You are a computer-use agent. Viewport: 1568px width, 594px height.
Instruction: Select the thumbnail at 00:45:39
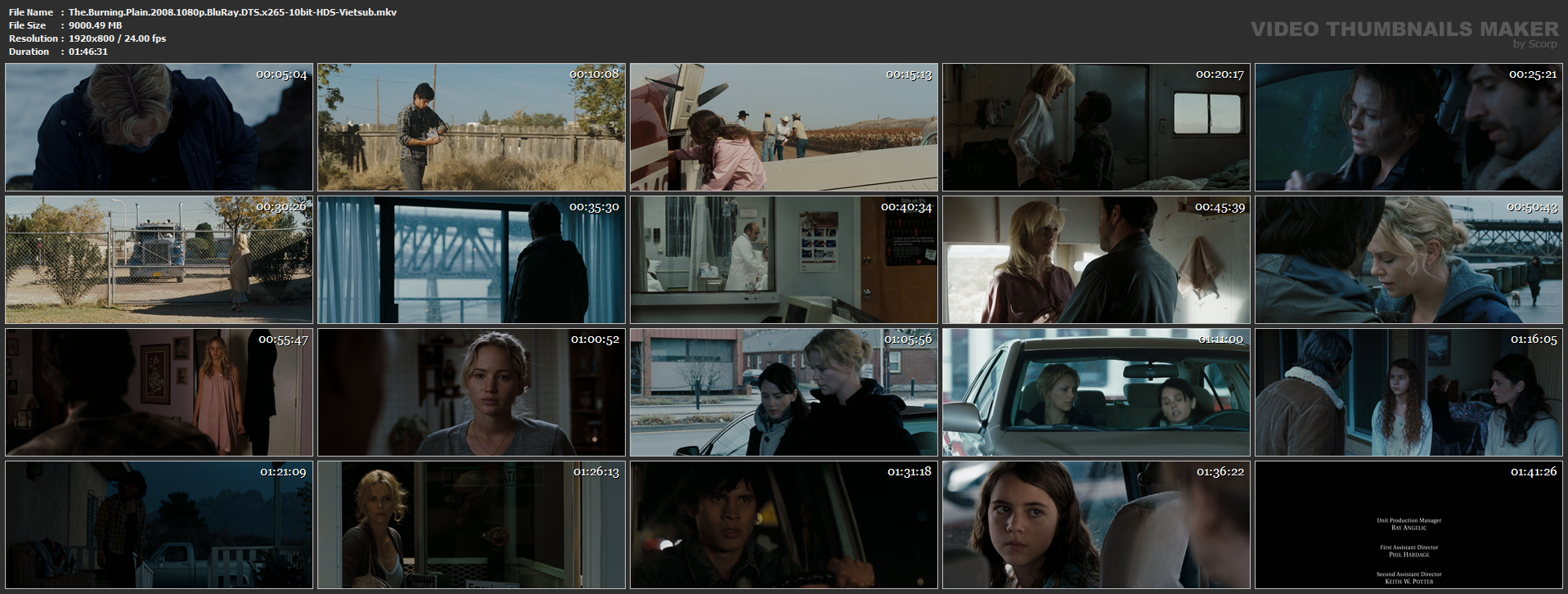pos(1096,259)
